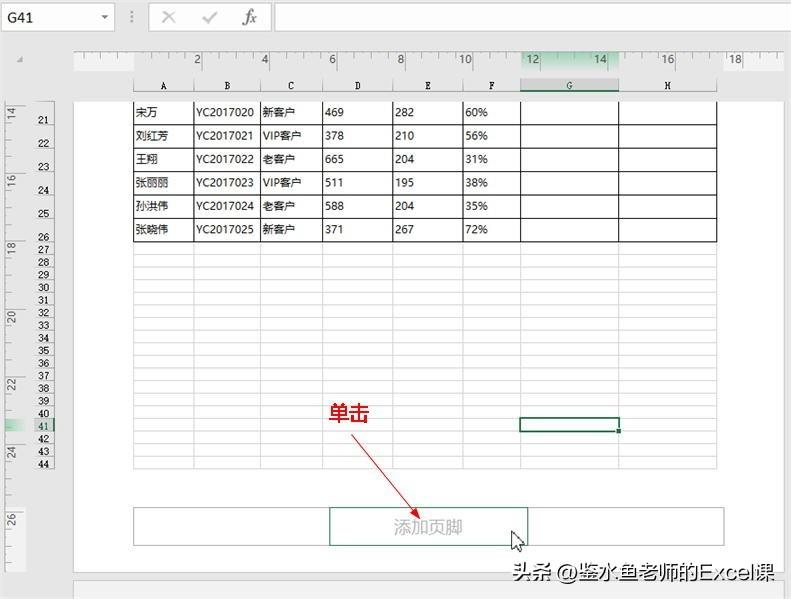
Task: Select row 35 header
Action: (43, 350)
